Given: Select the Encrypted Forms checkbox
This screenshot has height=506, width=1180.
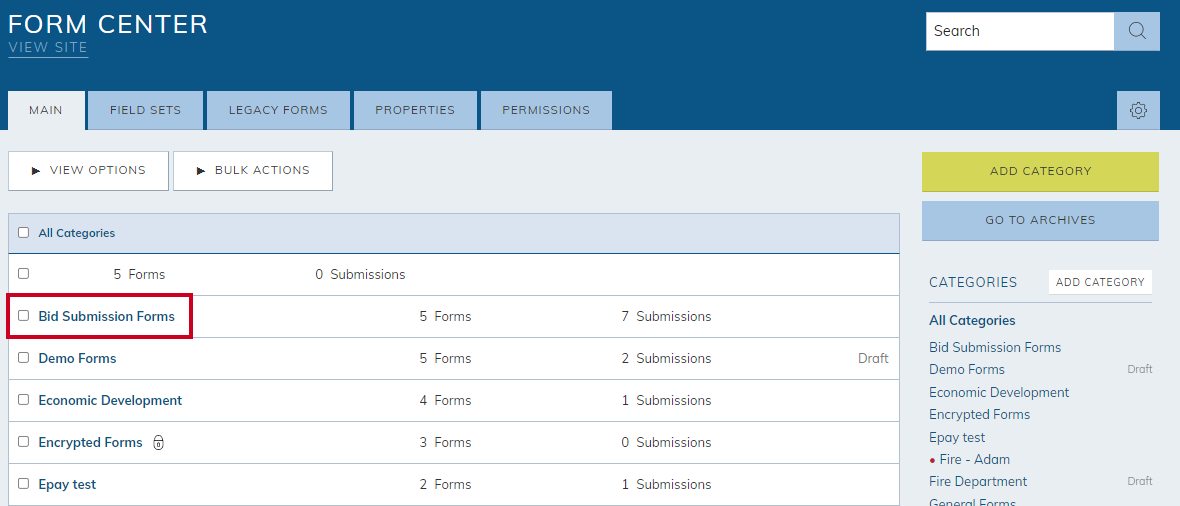Looking at the screenshot, I should click(23, 442).
